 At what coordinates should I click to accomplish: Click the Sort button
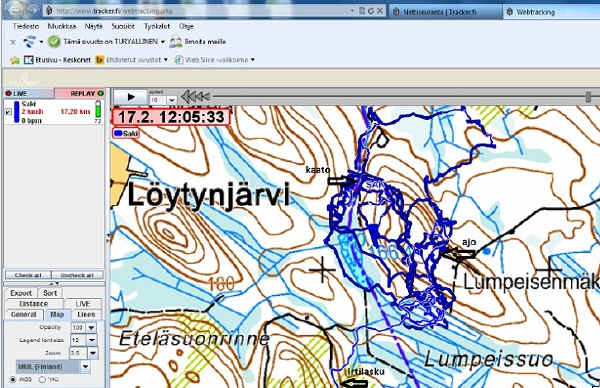(50, 293)
